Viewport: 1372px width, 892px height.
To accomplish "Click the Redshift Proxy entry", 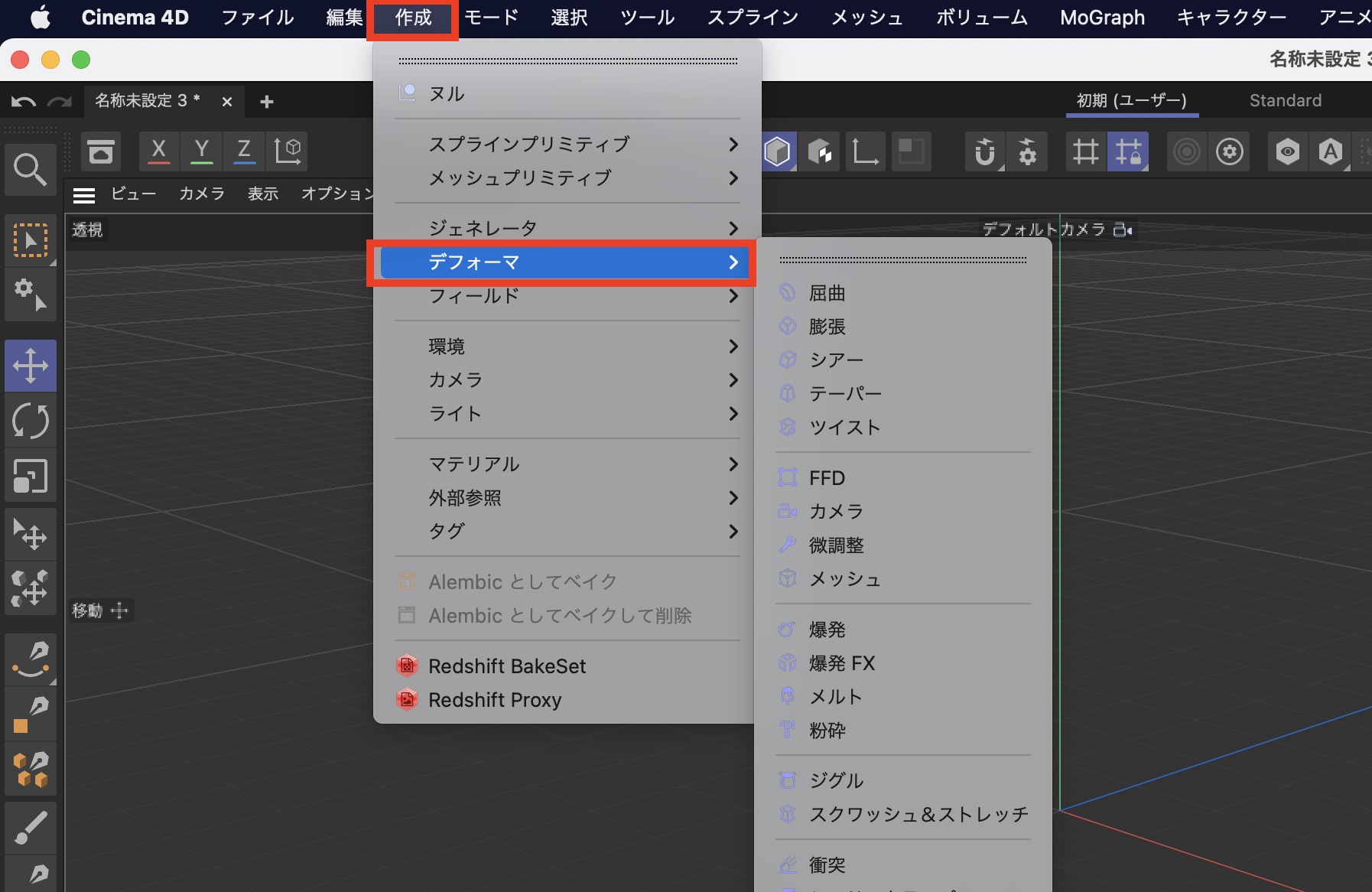I will 494,700.
